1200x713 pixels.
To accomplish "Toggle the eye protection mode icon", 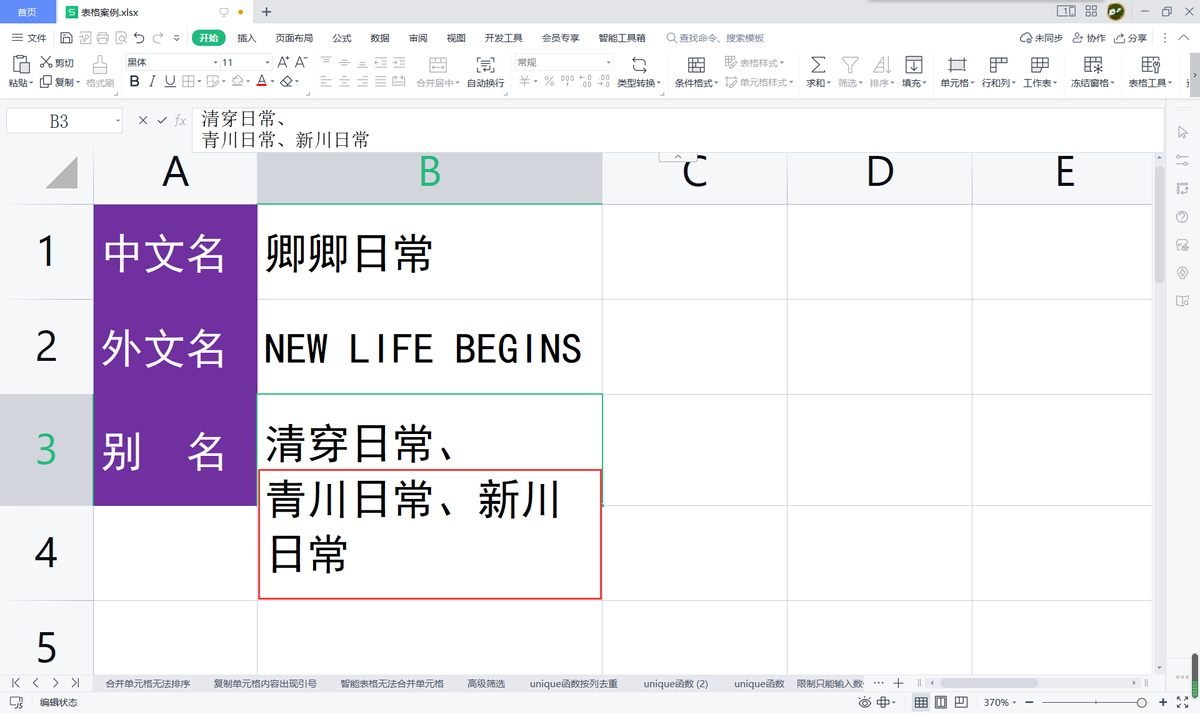I will tap(865, 702).
